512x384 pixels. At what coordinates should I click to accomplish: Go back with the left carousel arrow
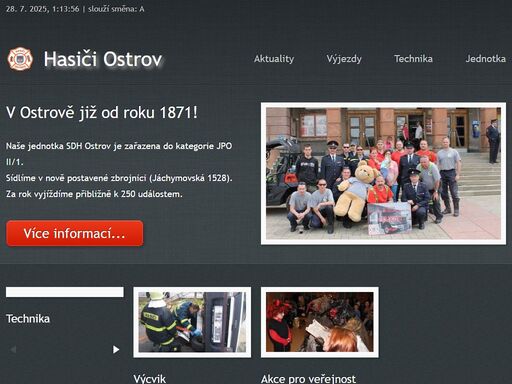click(13, 349)
